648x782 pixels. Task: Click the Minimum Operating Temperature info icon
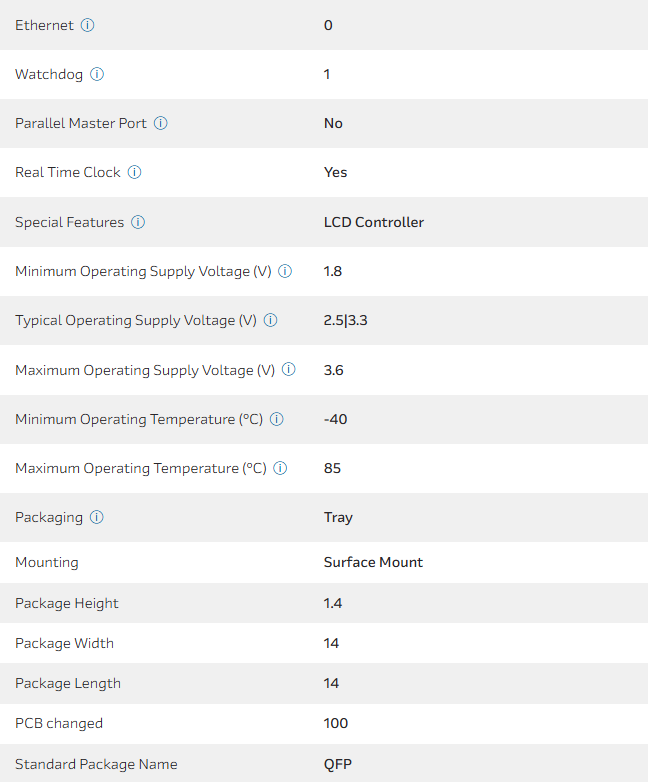tap(277, 419)
